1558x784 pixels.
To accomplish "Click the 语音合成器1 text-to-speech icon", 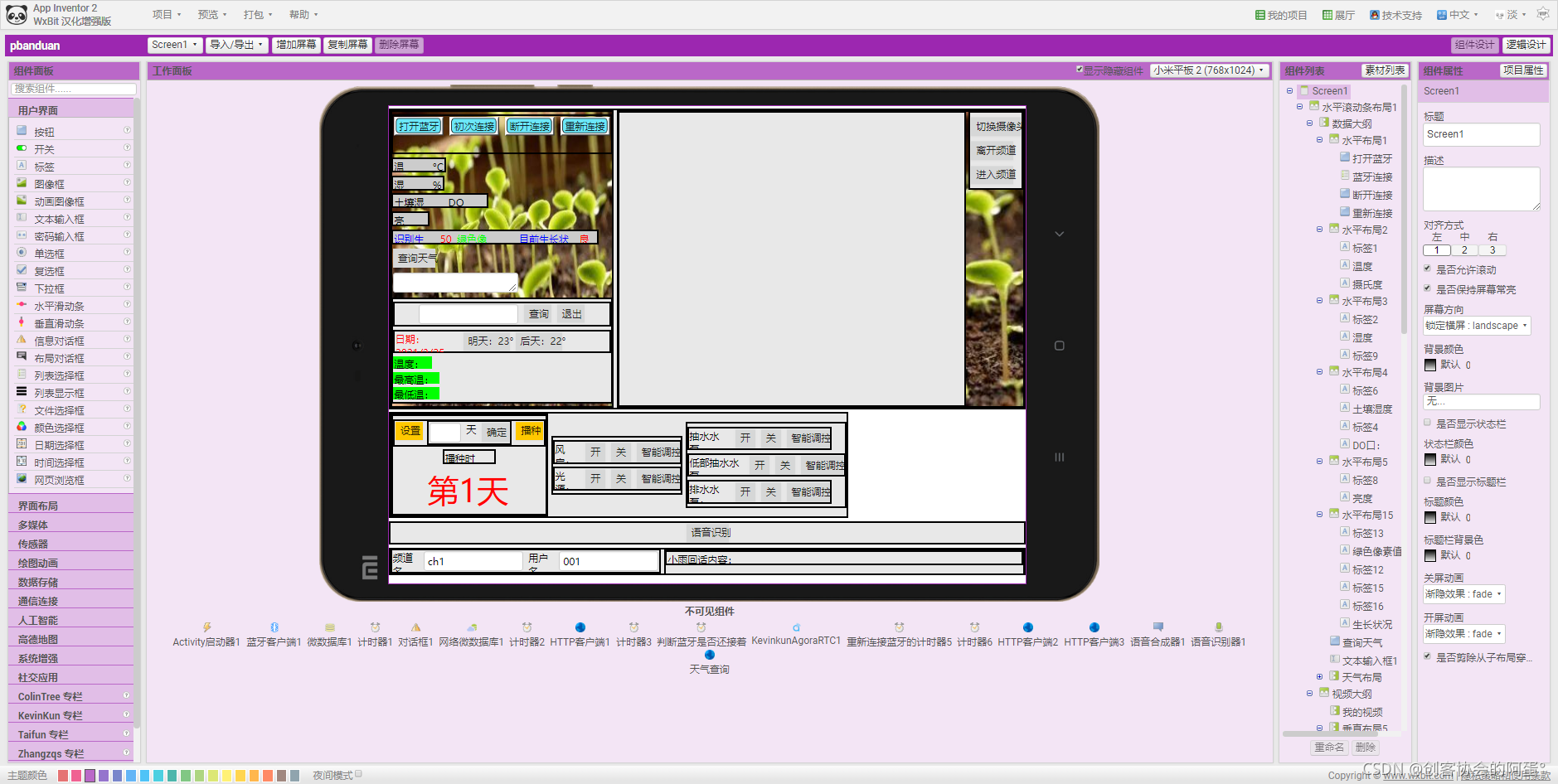I will click(x=1158, y=627).
